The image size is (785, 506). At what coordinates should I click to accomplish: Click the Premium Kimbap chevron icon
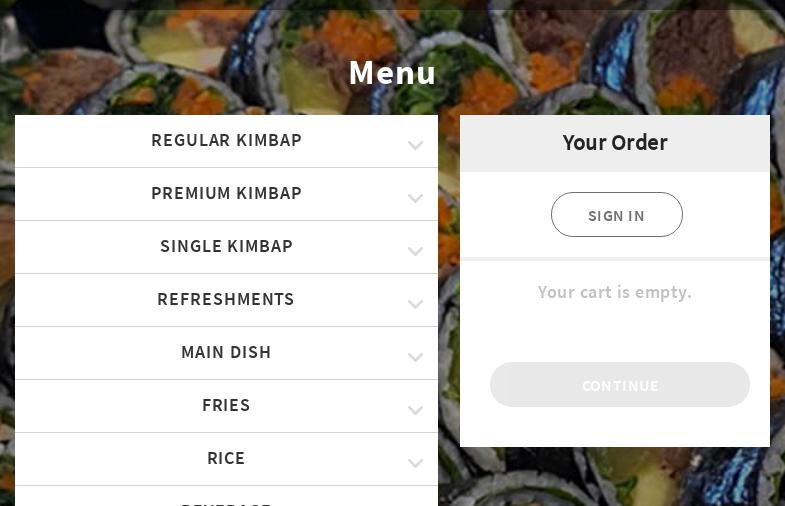point(416,198)
